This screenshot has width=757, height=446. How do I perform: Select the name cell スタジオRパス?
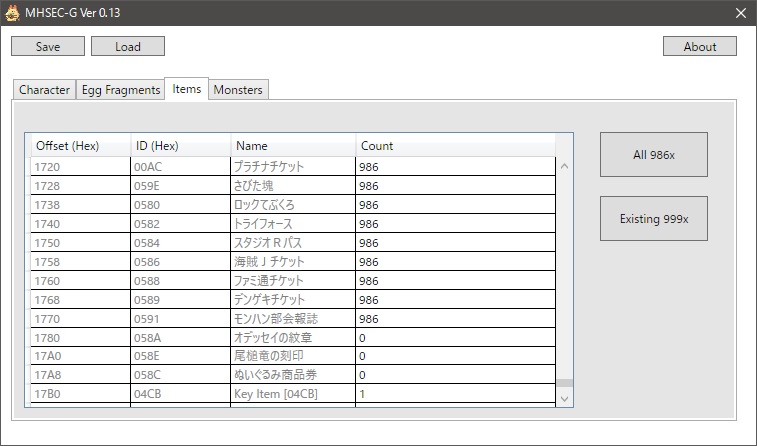[x=293, y=242]
